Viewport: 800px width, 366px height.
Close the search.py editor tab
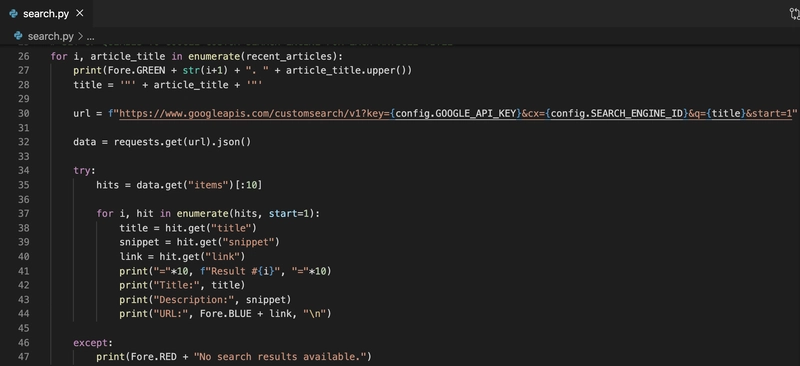click(80, 14)
